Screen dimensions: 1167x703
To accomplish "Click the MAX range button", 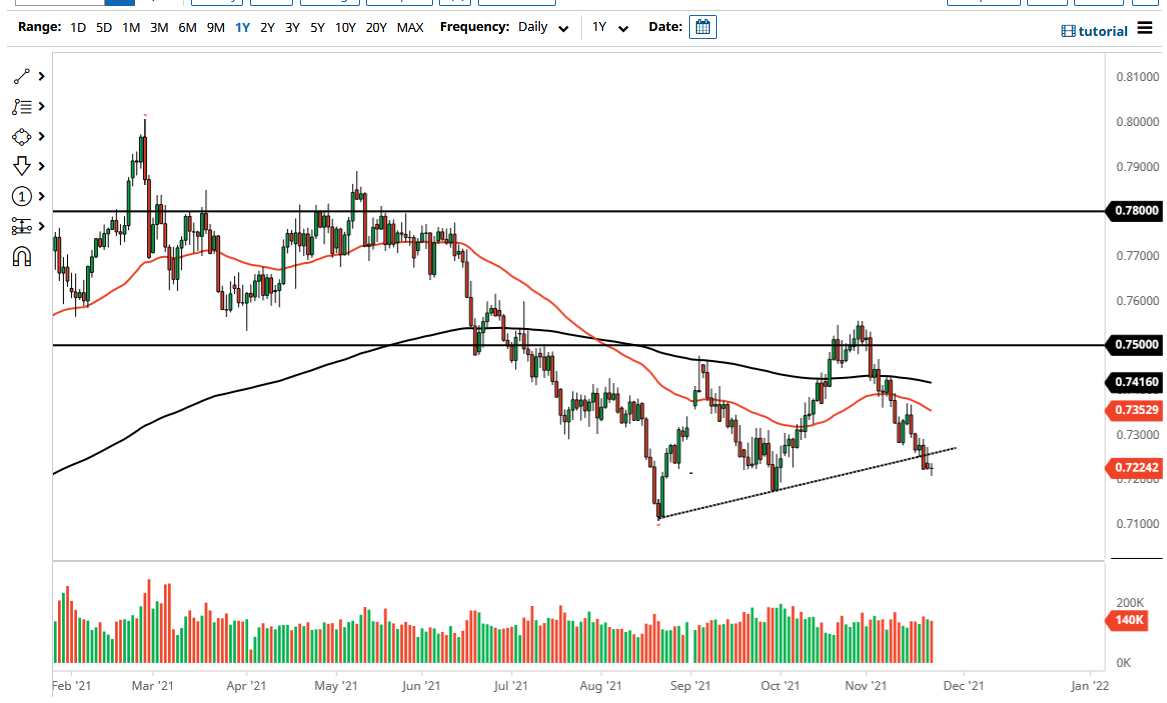I will point(410,27).
